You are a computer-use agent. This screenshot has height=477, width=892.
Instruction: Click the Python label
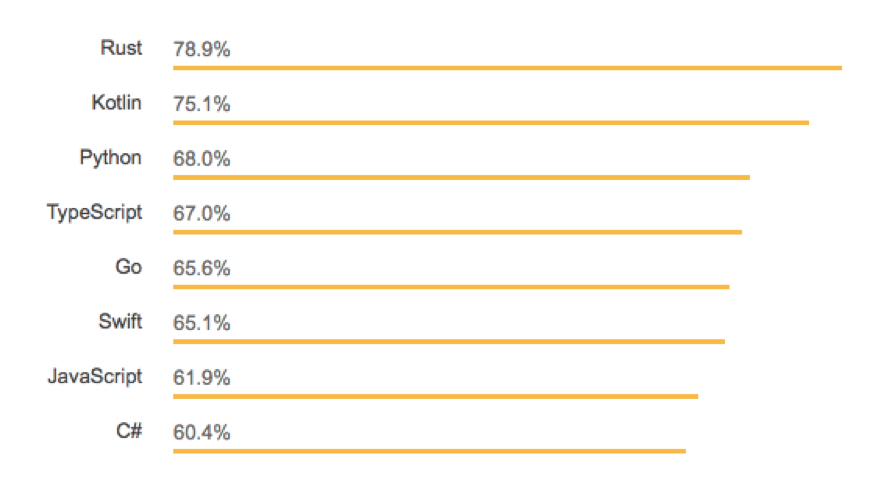110,158
